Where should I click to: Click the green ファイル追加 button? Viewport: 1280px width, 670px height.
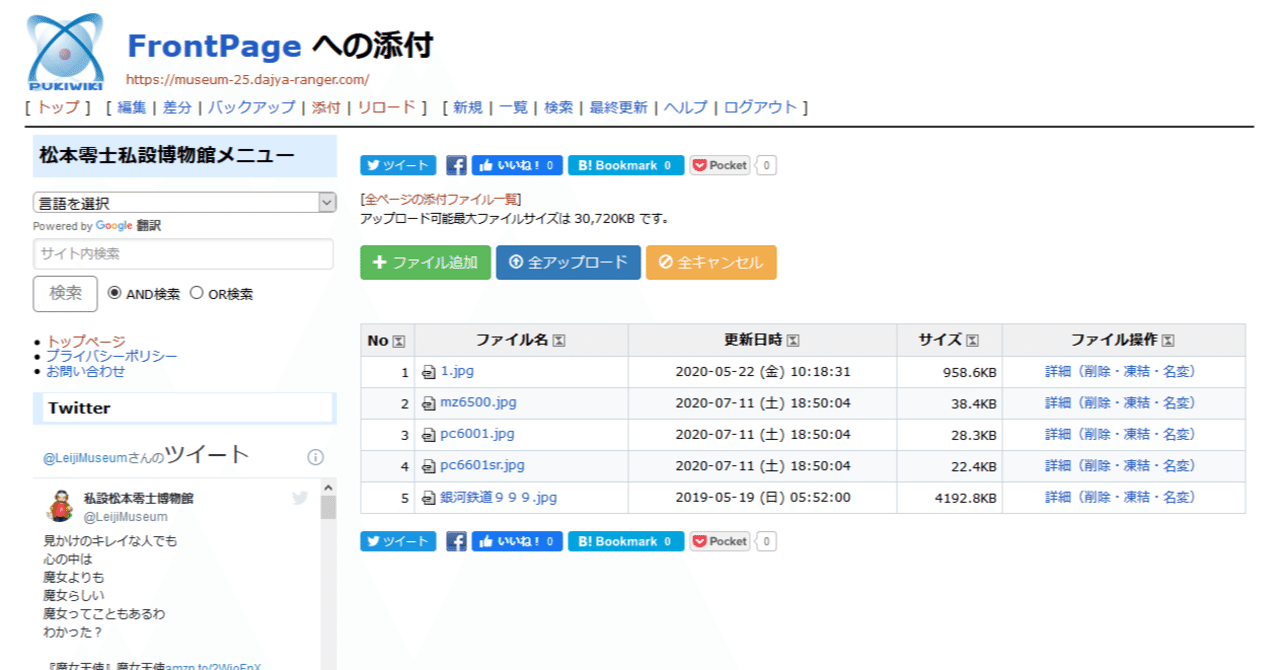point(425,263)
